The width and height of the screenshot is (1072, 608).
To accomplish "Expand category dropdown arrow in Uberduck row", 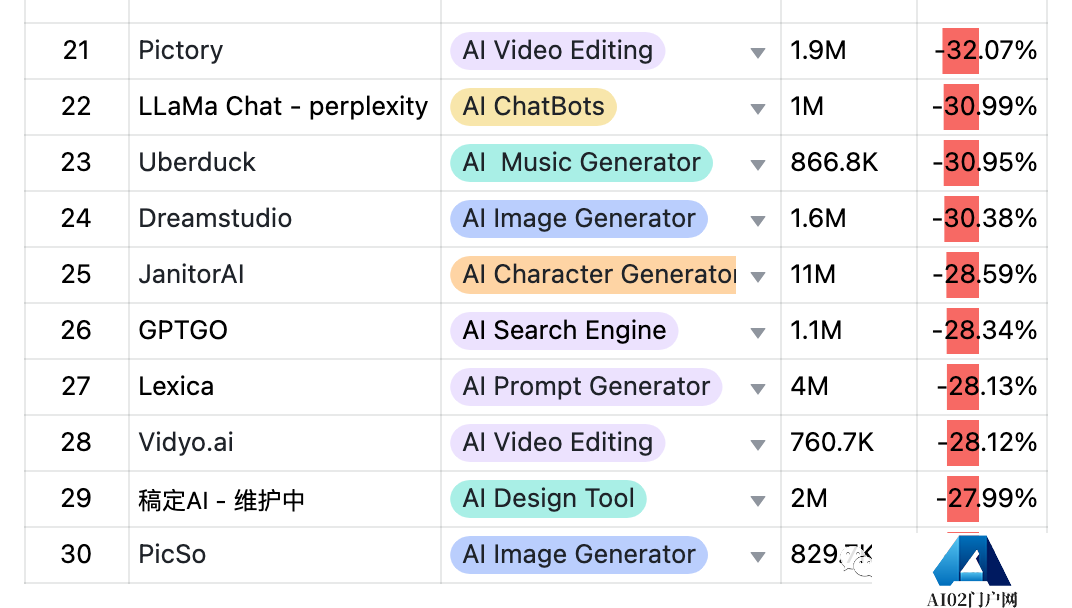I will tap(758, 165).
